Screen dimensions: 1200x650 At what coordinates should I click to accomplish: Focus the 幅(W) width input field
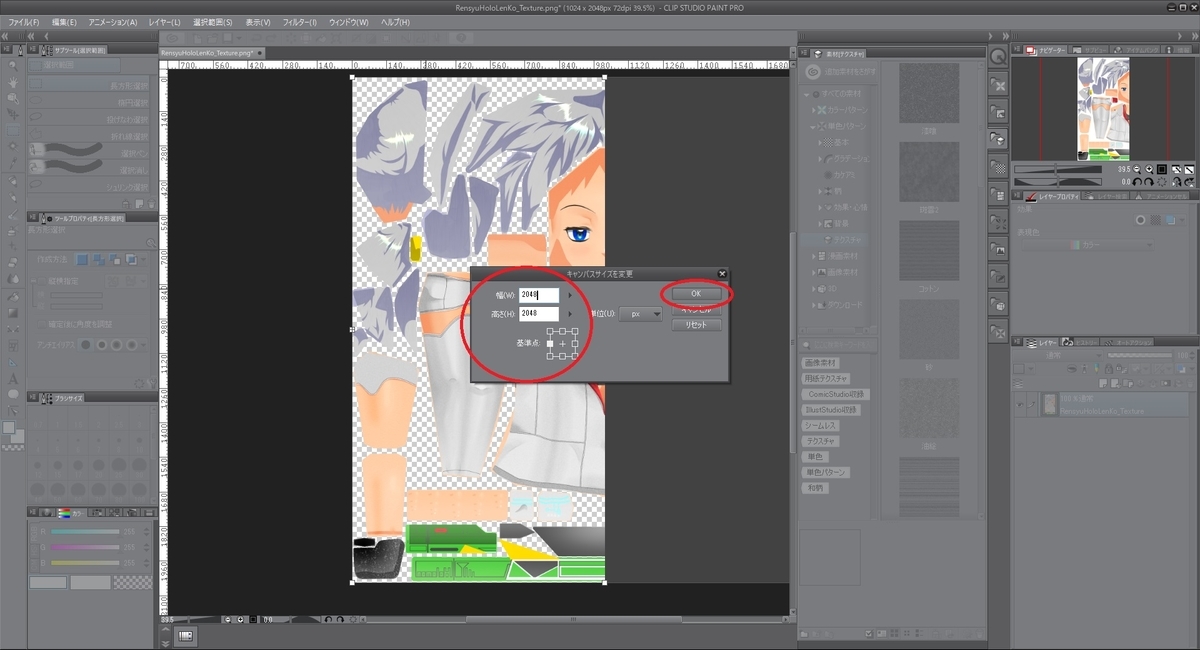[539, 295]
